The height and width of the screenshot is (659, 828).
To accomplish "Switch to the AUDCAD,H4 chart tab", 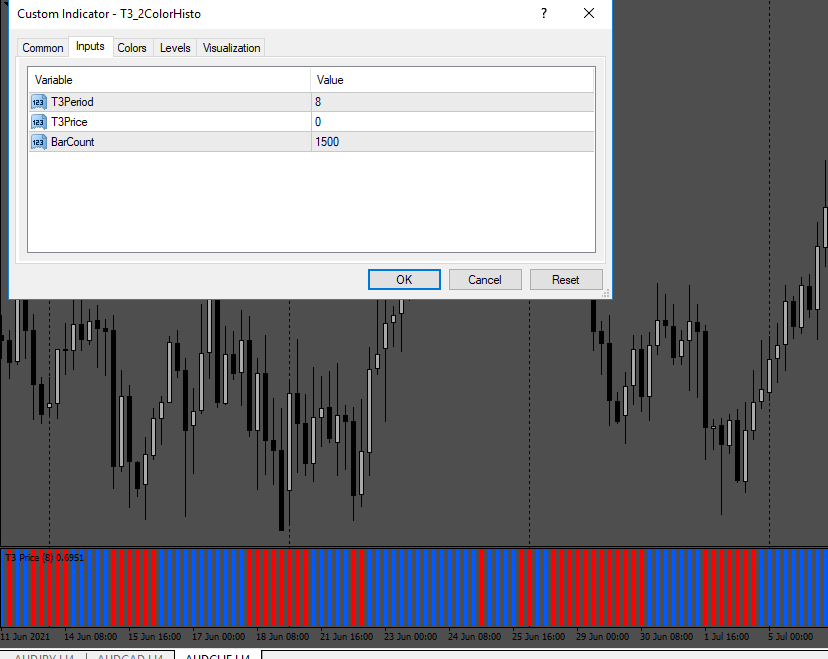I will (x=130, y=656).
